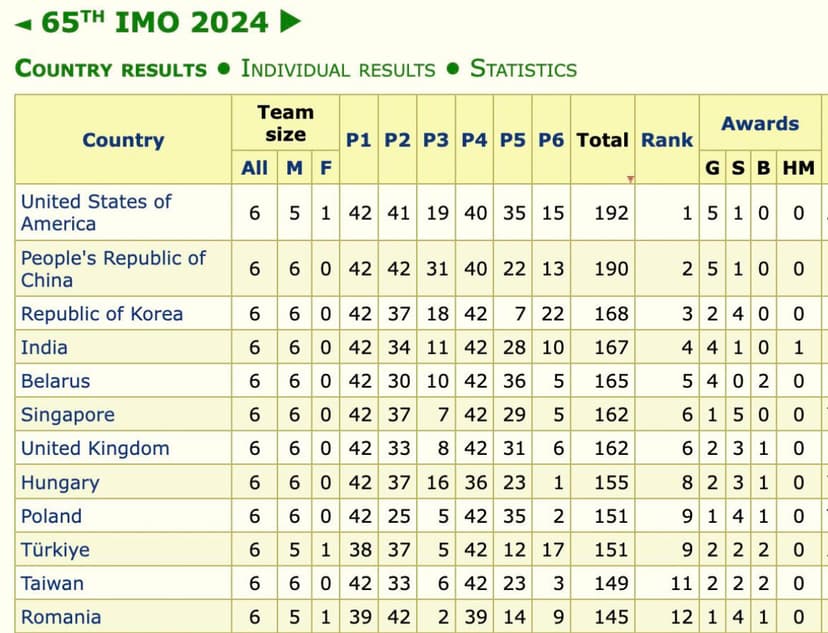
Task: Open the Individual results tab
Action: (x=338, y=69)
